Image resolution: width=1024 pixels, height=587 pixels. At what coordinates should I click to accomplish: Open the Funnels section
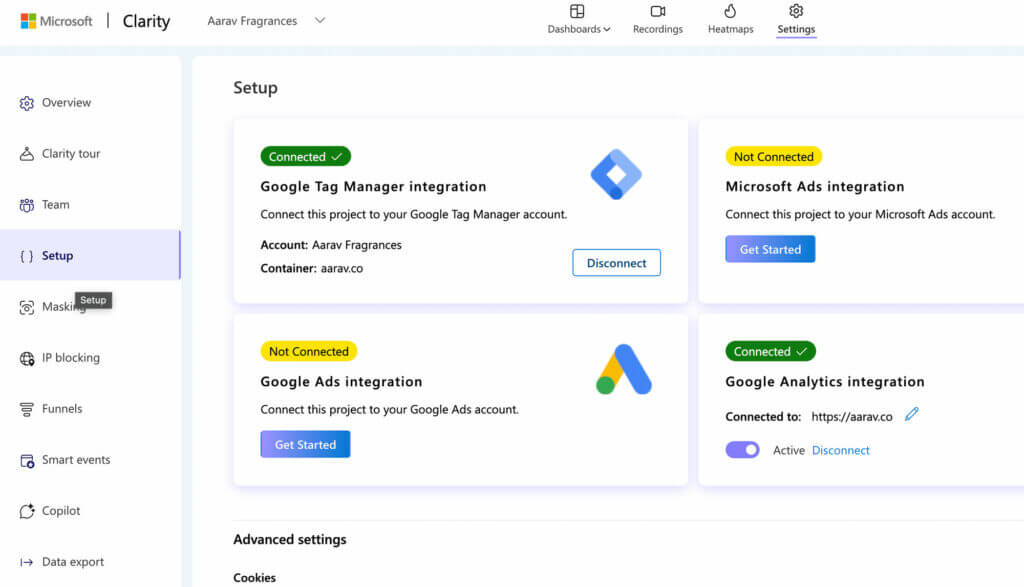point(61,408)
